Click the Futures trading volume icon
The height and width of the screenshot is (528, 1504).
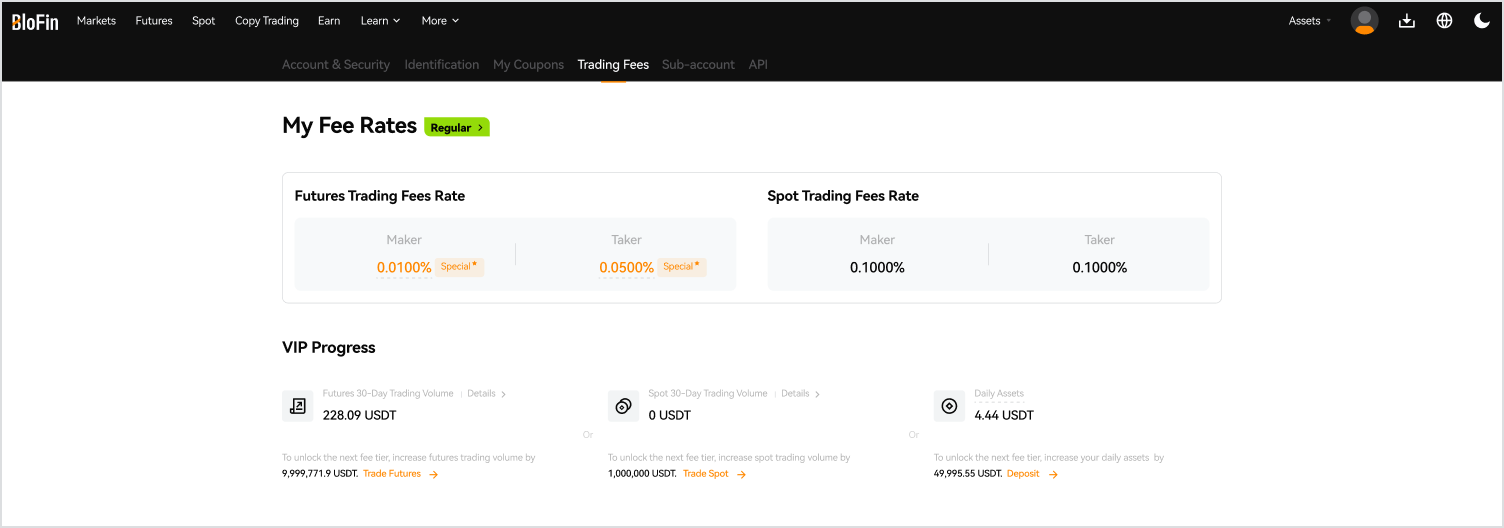pyautogui.click(x=298, y=406)
